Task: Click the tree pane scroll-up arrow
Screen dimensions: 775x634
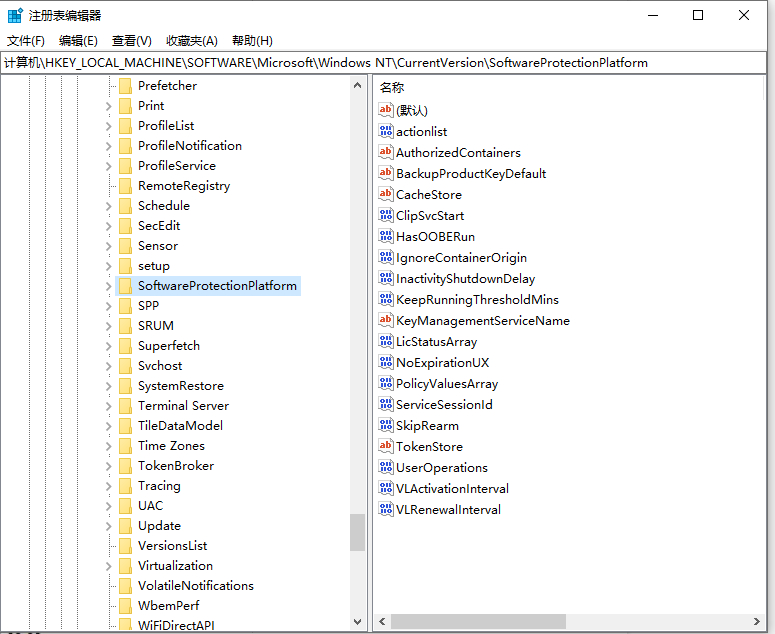Action: coord(358,86)
